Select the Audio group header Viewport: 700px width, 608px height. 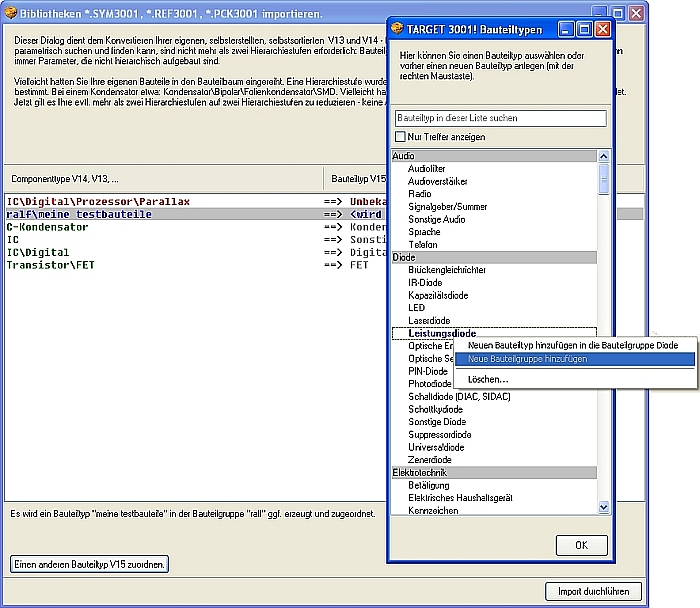[x=493, y=156]
